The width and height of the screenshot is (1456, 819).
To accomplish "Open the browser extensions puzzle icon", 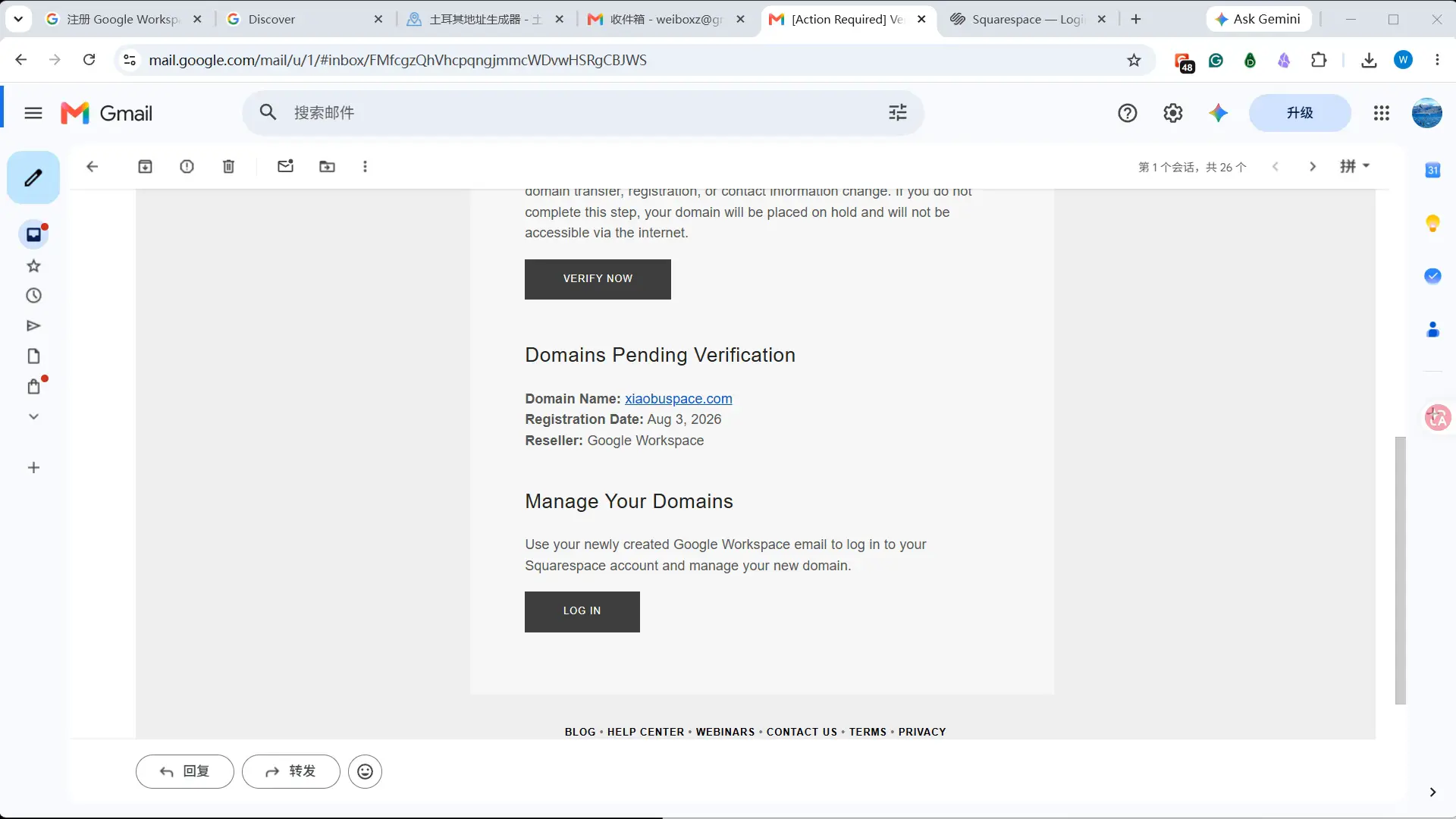I will pos(1319,60).
